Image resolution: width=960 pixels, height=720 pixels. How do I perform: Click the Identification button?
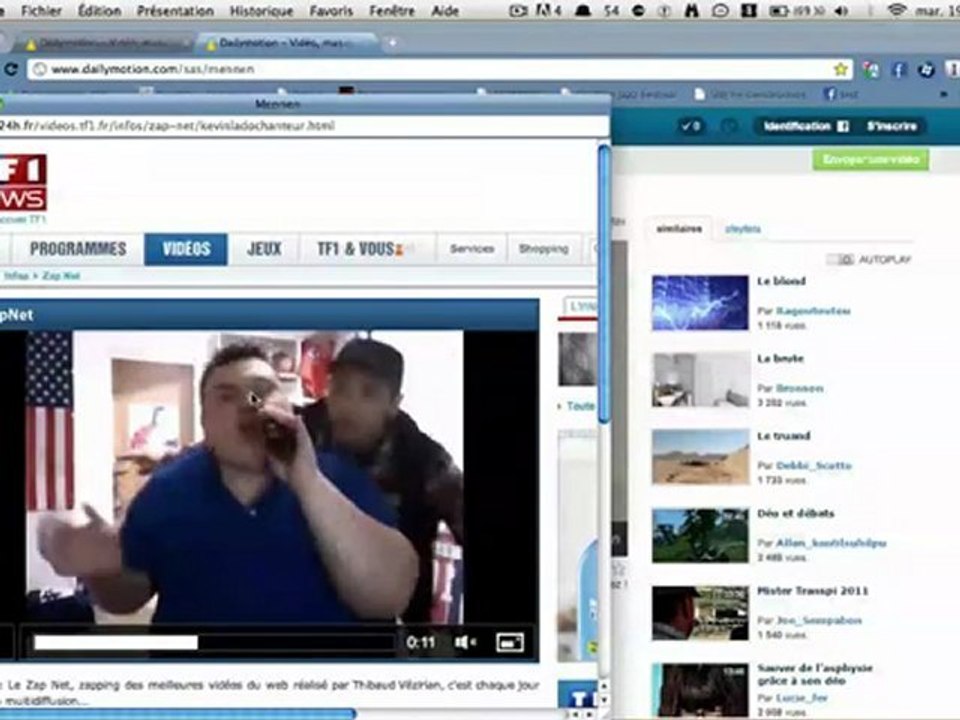click(x=804, y=126)
